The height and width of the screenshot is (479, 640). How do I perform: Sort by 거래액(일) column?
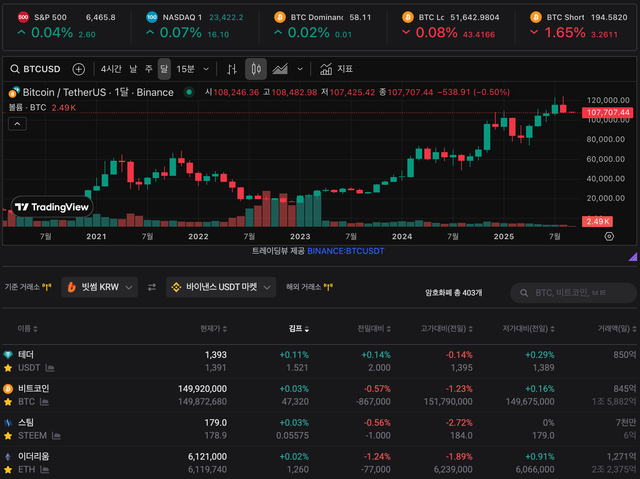point(617,329)
